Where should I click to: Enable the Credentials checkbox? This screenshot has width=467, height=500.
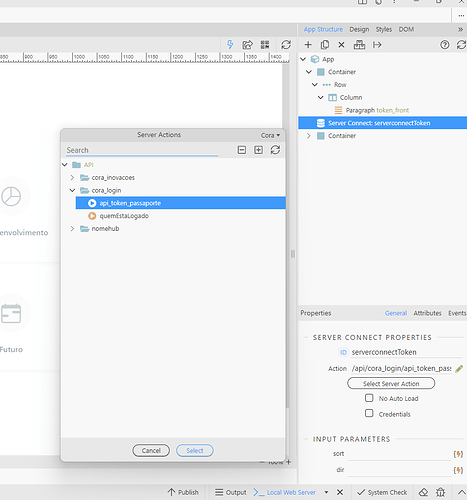click(369, 413)
